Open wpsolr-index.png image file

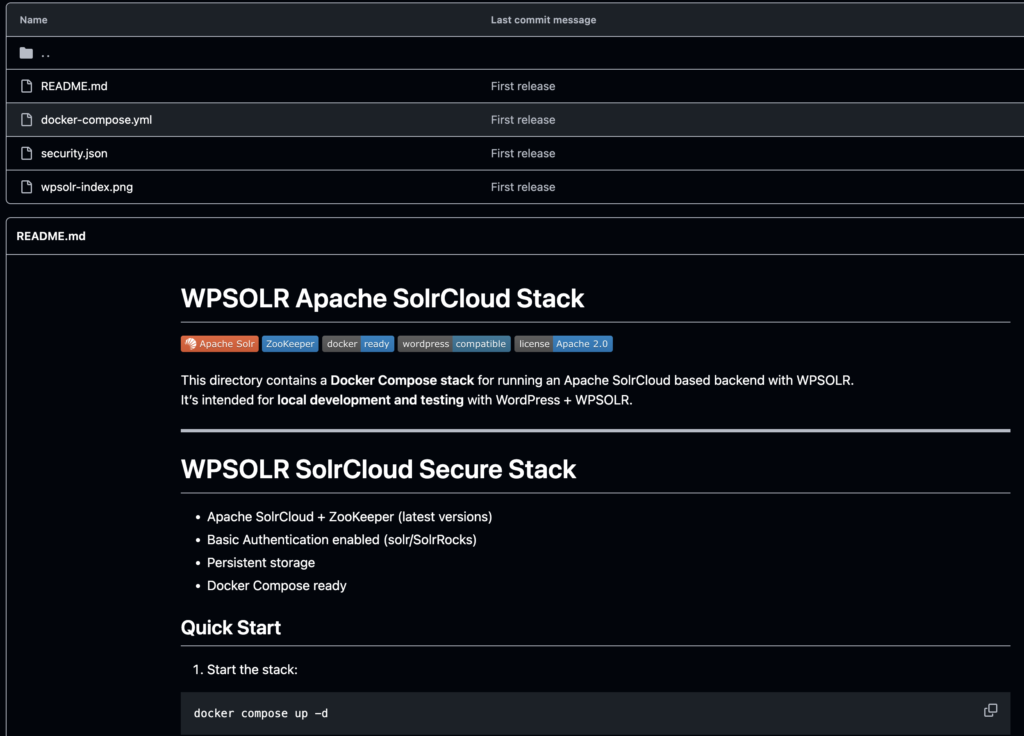click(87, 187)
